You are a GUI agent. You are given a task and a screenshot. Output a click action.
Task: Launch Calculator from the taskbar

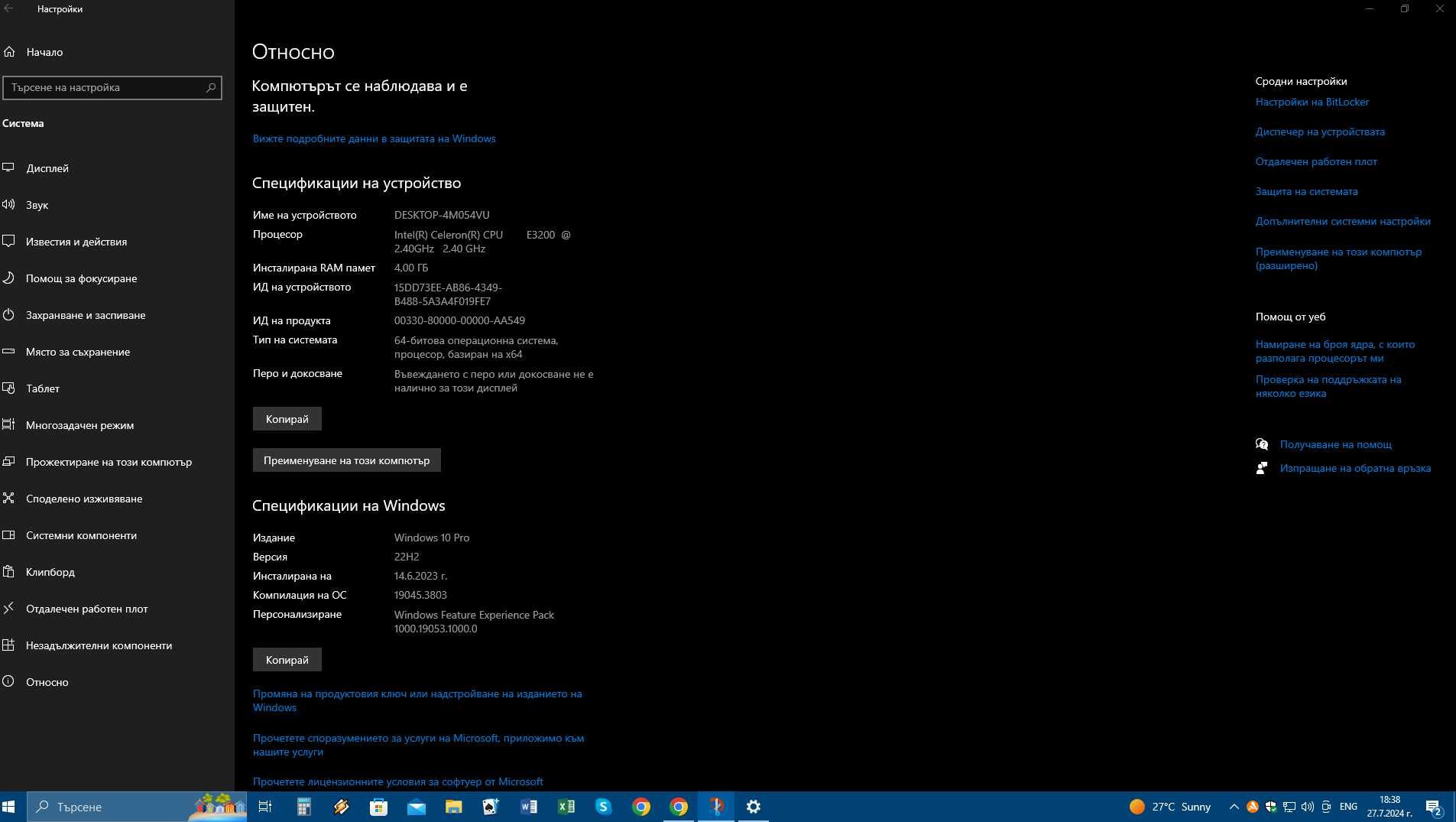(303, 807)
